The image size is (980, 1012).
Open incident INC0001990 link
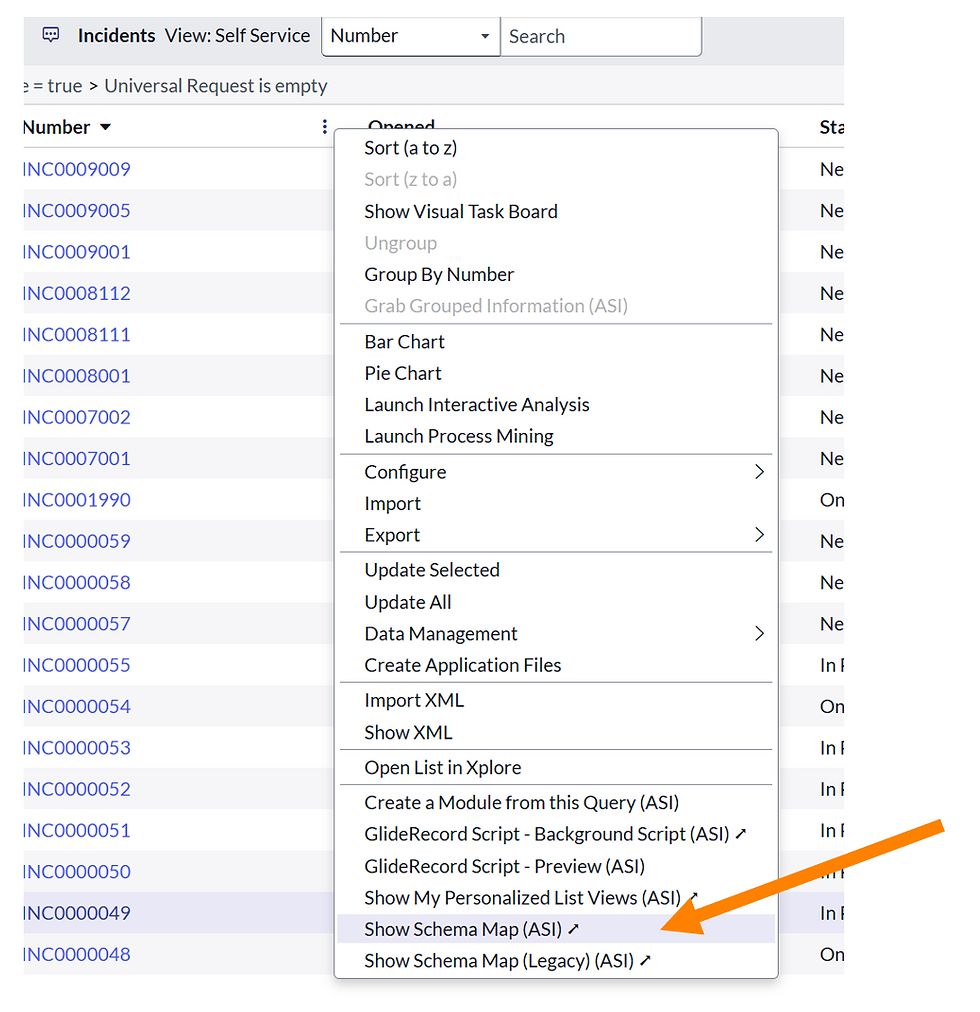[x=77, y=500]
